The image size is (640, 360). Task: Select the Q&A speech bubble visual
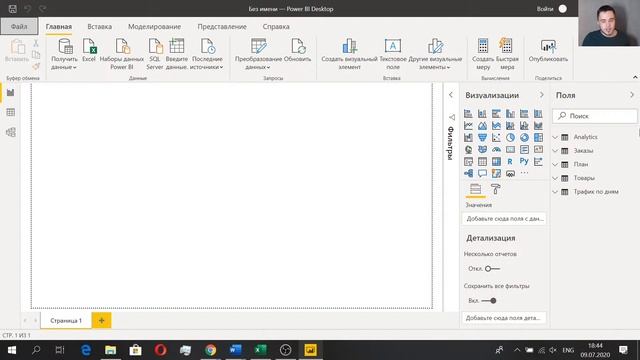[x=482, y=173]
